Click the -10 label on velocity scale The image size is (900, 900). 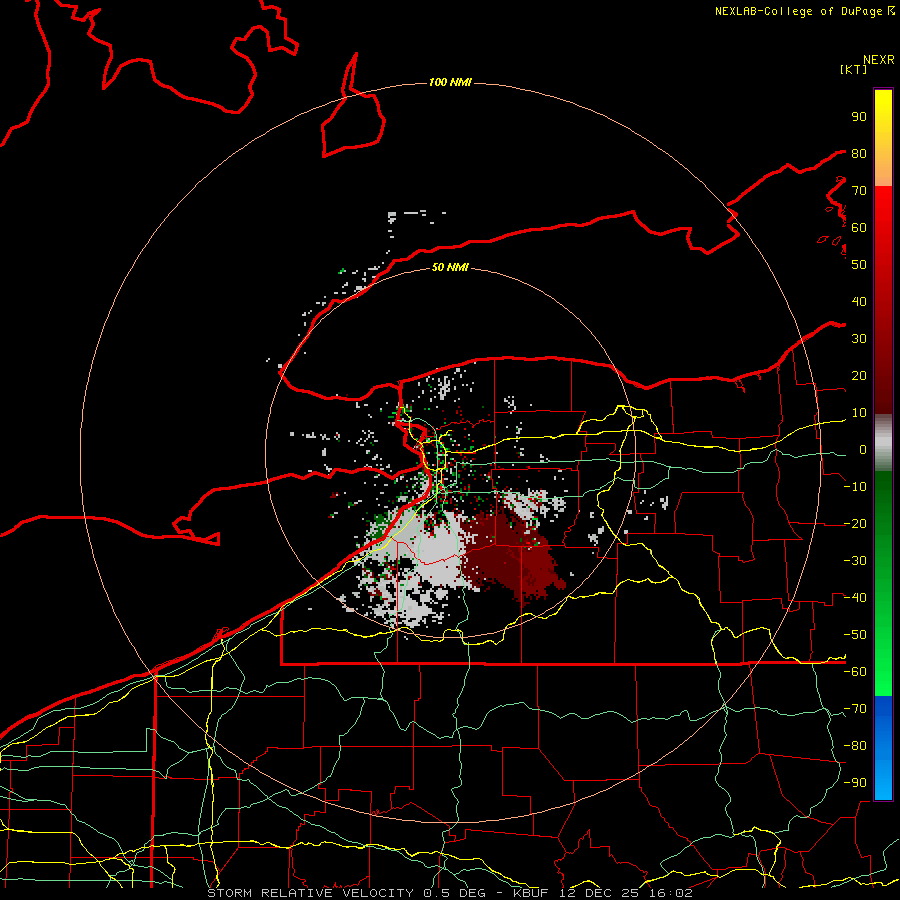point(855,487)
